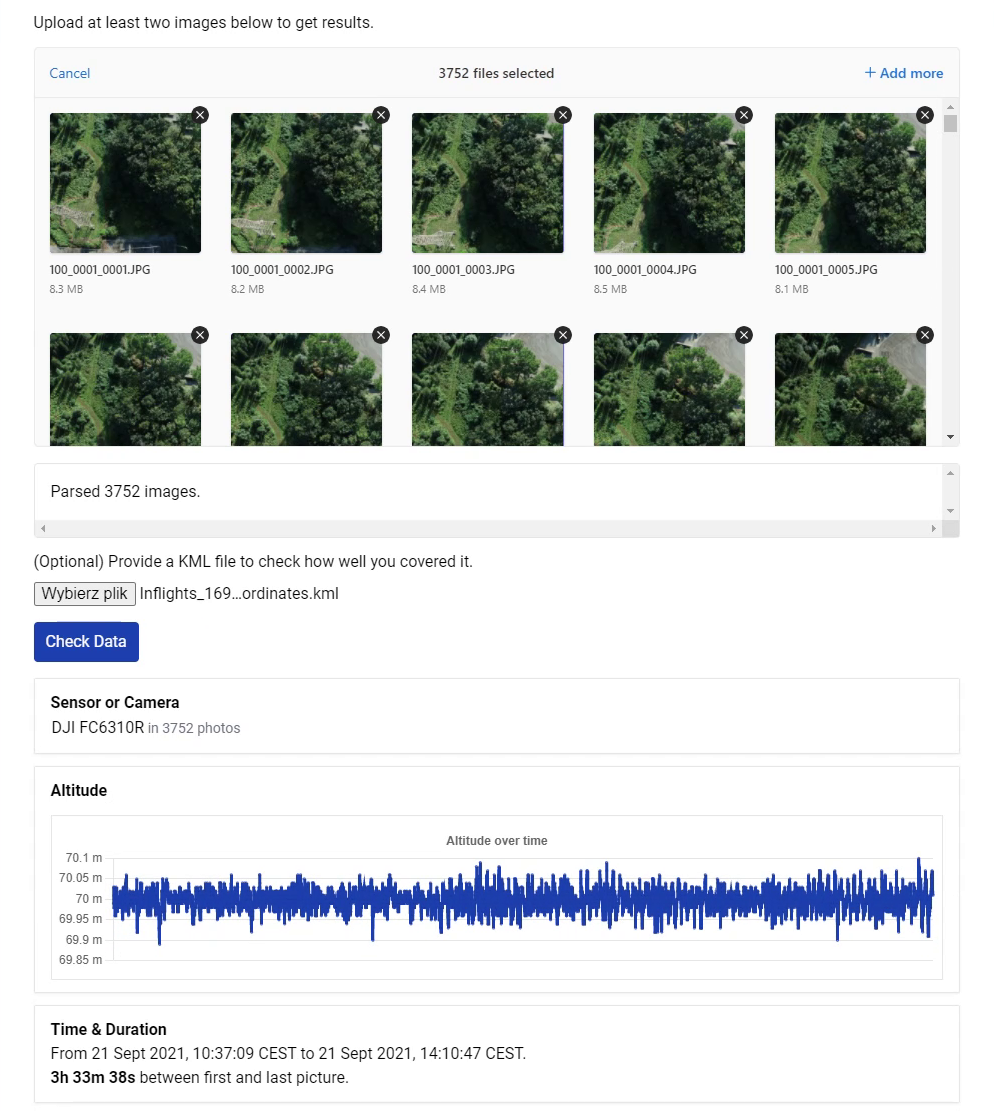
Task: Click X icon on second-row third thumbnail
Action: (563, 335)
